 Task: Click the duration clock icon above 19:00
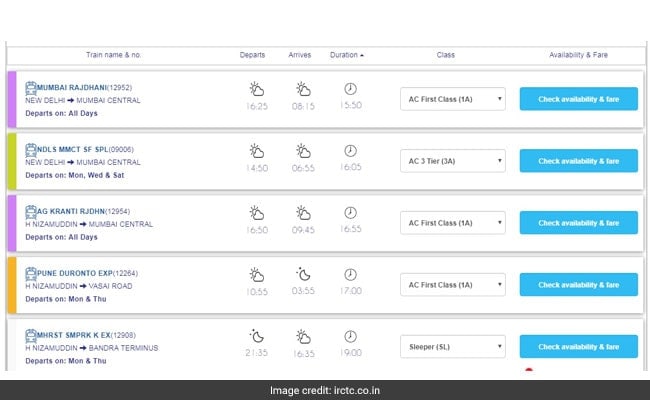(x=350, y=335)
